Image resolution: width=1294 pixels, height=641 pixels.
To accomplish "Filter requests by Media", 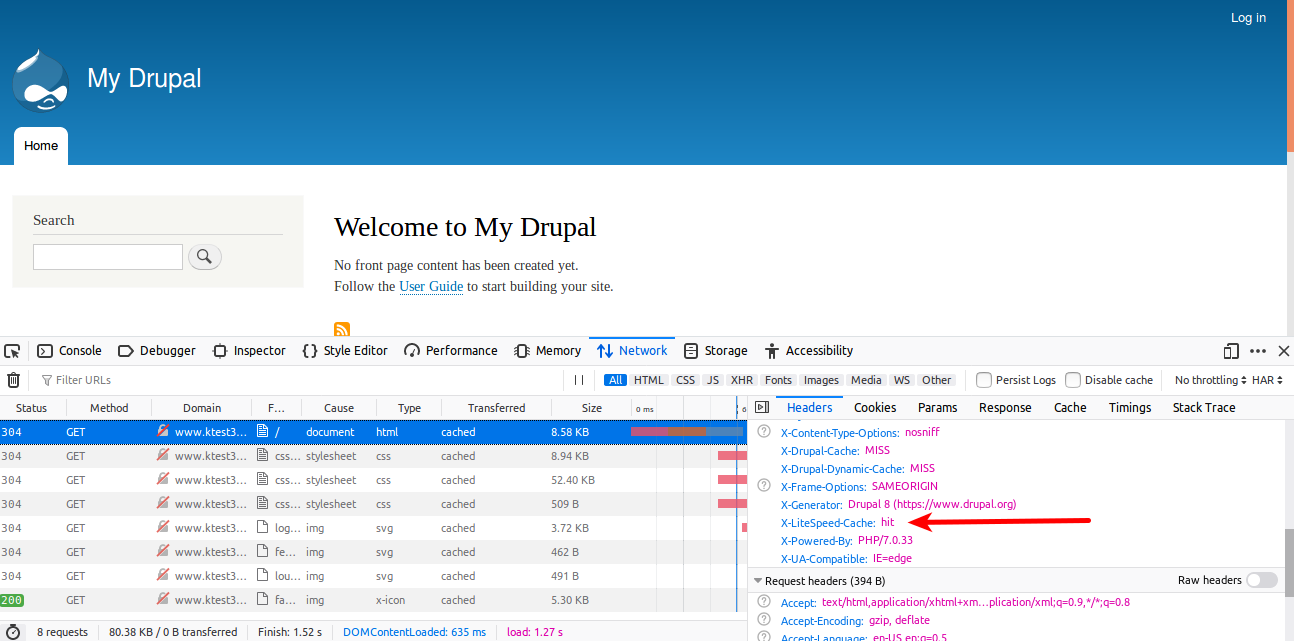I will click(x=866, y=380).
